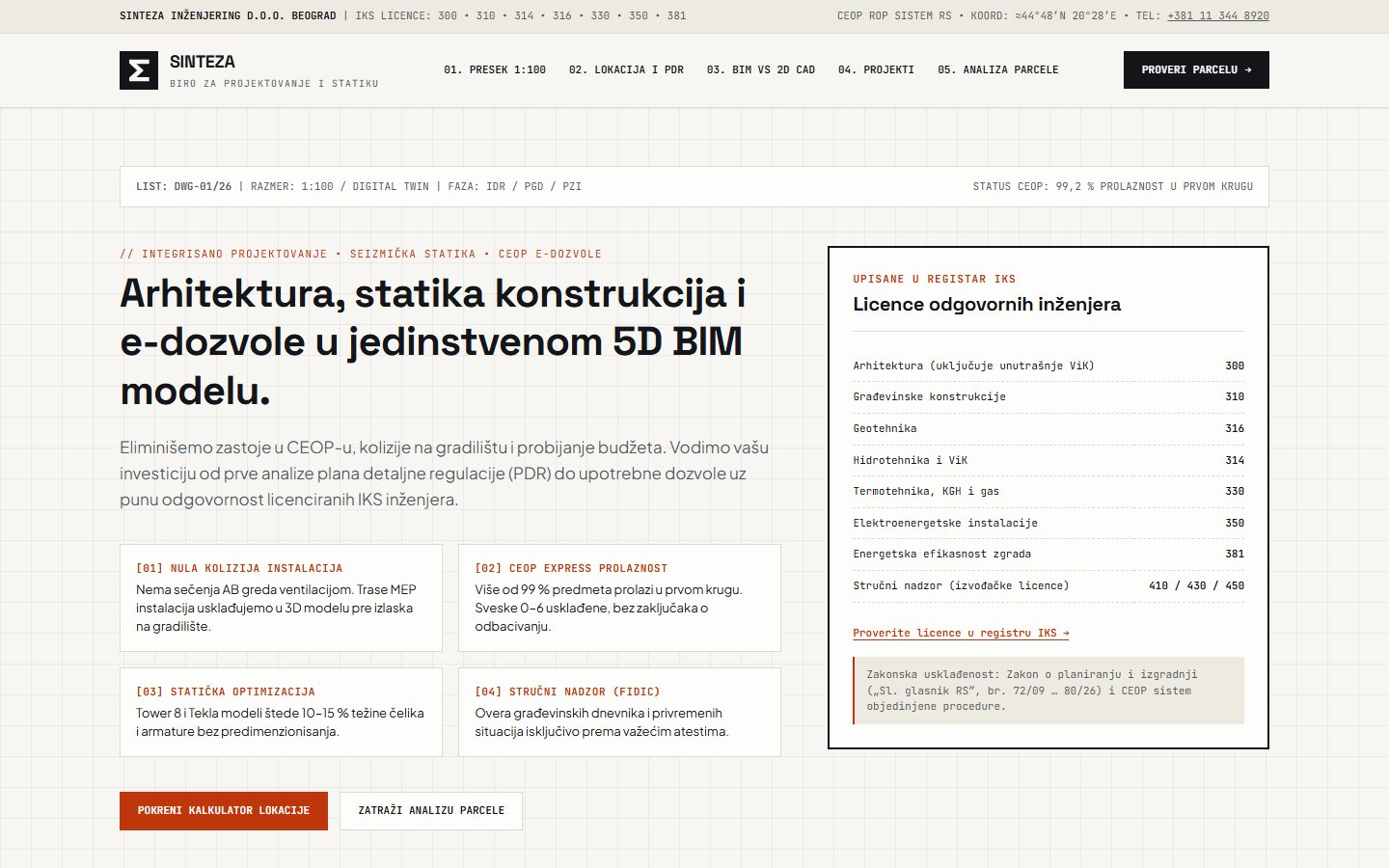Click the licence numbers 410 / 430 / 450
Image resolution: width=1389 pixels, height=868 pixels.
coord(1196,585)
